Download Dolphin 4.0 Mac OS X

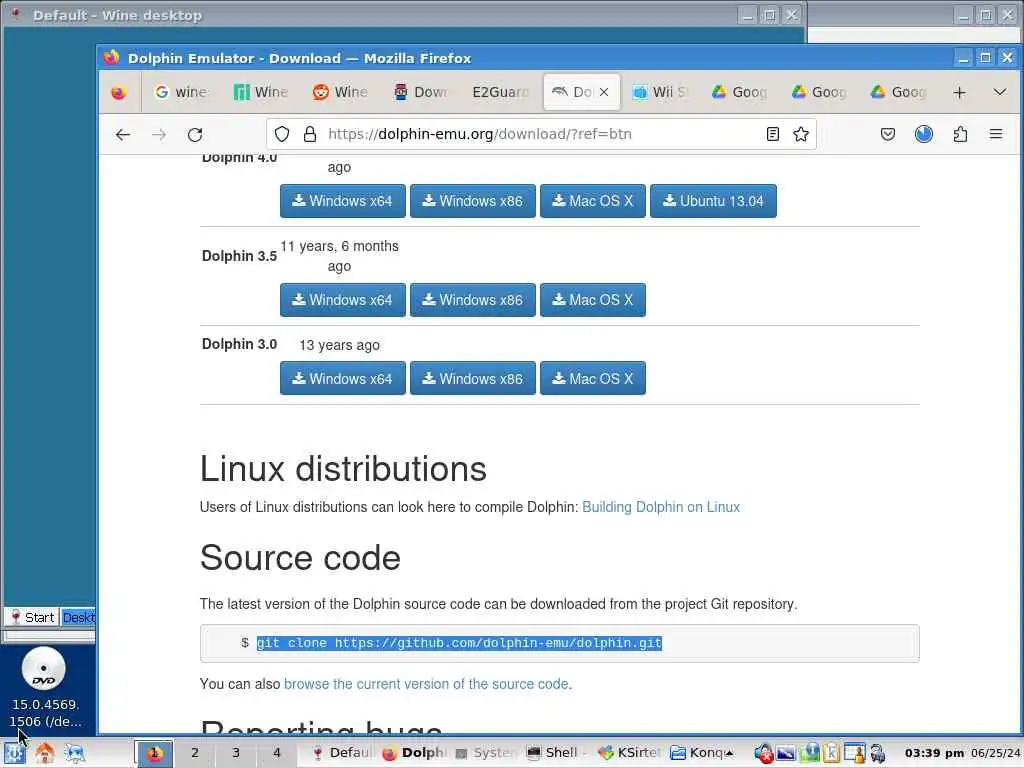point(593,201)
